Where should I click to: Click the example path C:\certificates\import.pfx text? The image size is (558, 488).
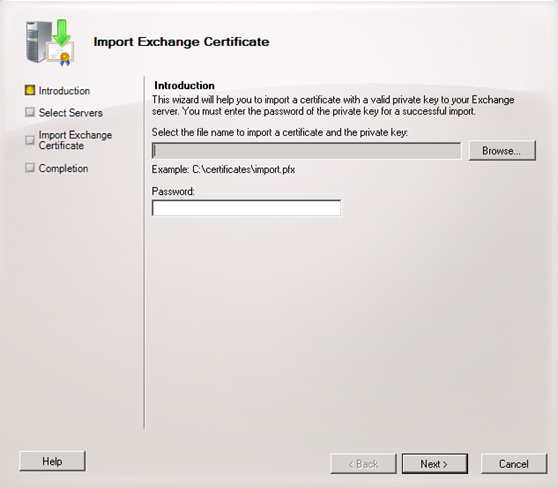244,169
